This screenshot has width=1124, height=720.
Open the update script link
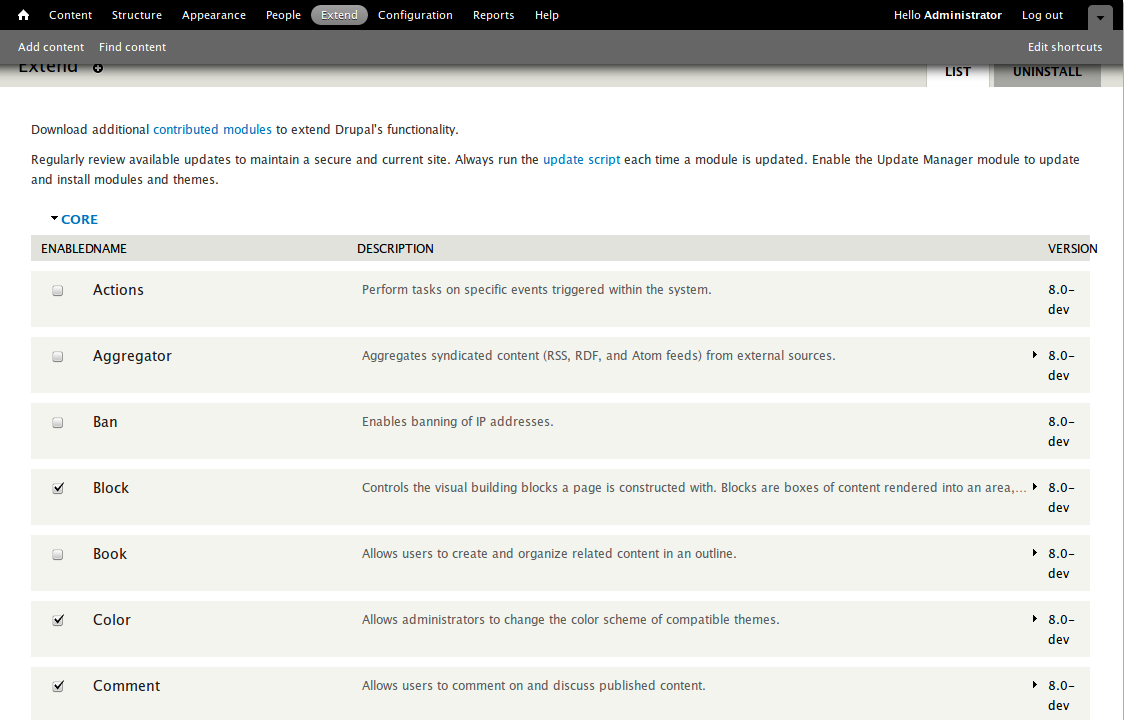click(581, 160)
